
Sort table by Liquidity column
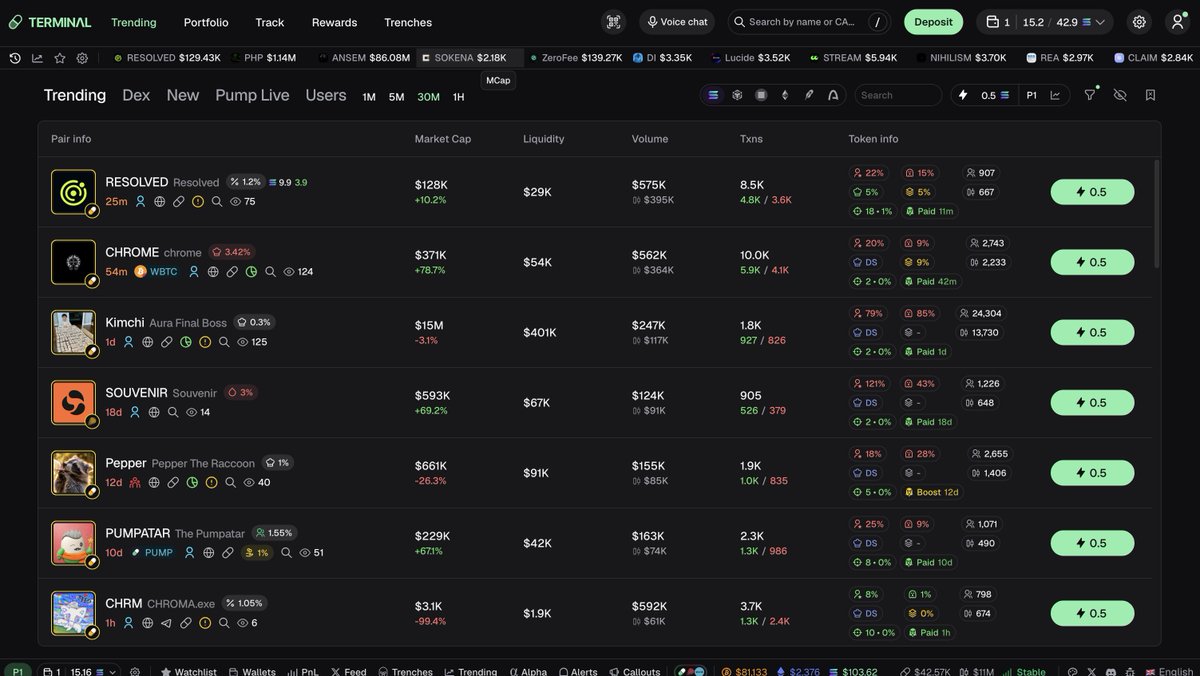point(544,139)
